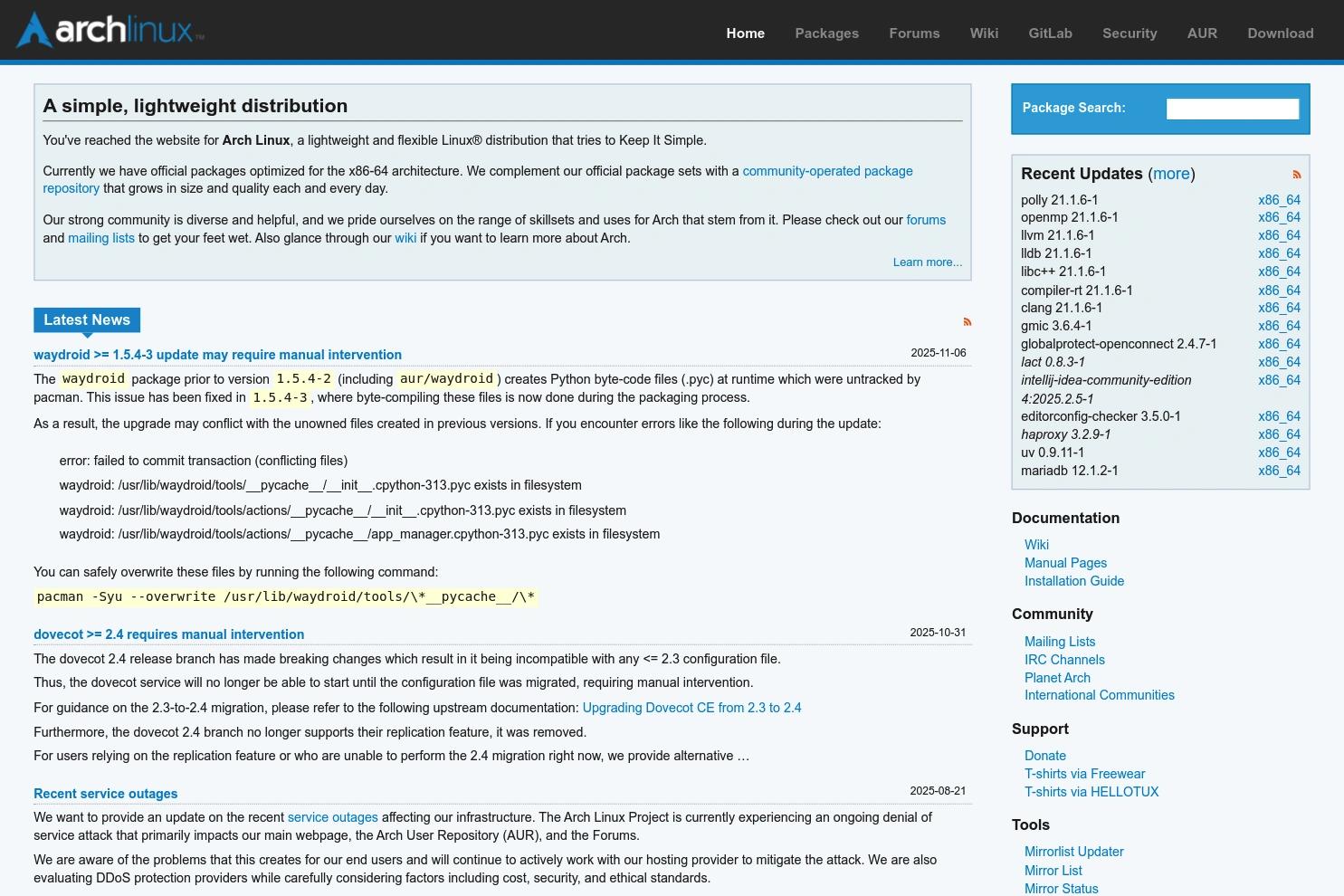
Task: Open the Latest News RSS feed icon
Action: [967, 321]
